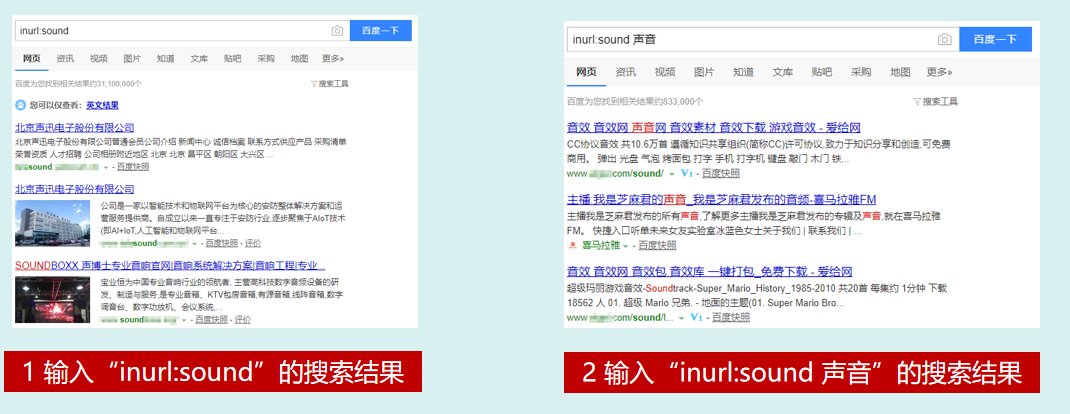
Task: Open the 资讯 tab in the right window
Action: click(626, 72)
